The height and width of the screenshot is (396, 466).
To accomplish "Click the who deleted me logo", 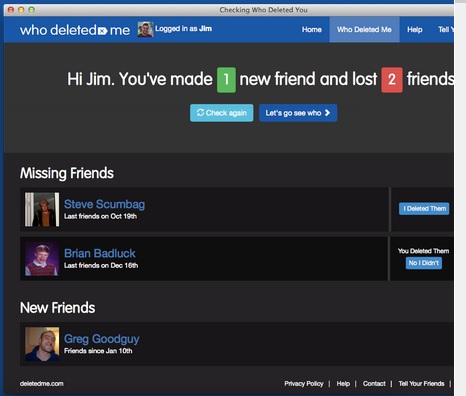I will click(75, 30).
